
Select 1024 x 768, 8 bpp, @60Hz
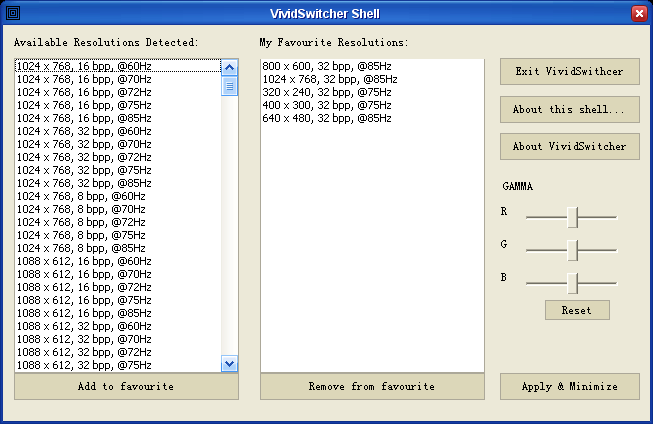[x=118, y=196]
